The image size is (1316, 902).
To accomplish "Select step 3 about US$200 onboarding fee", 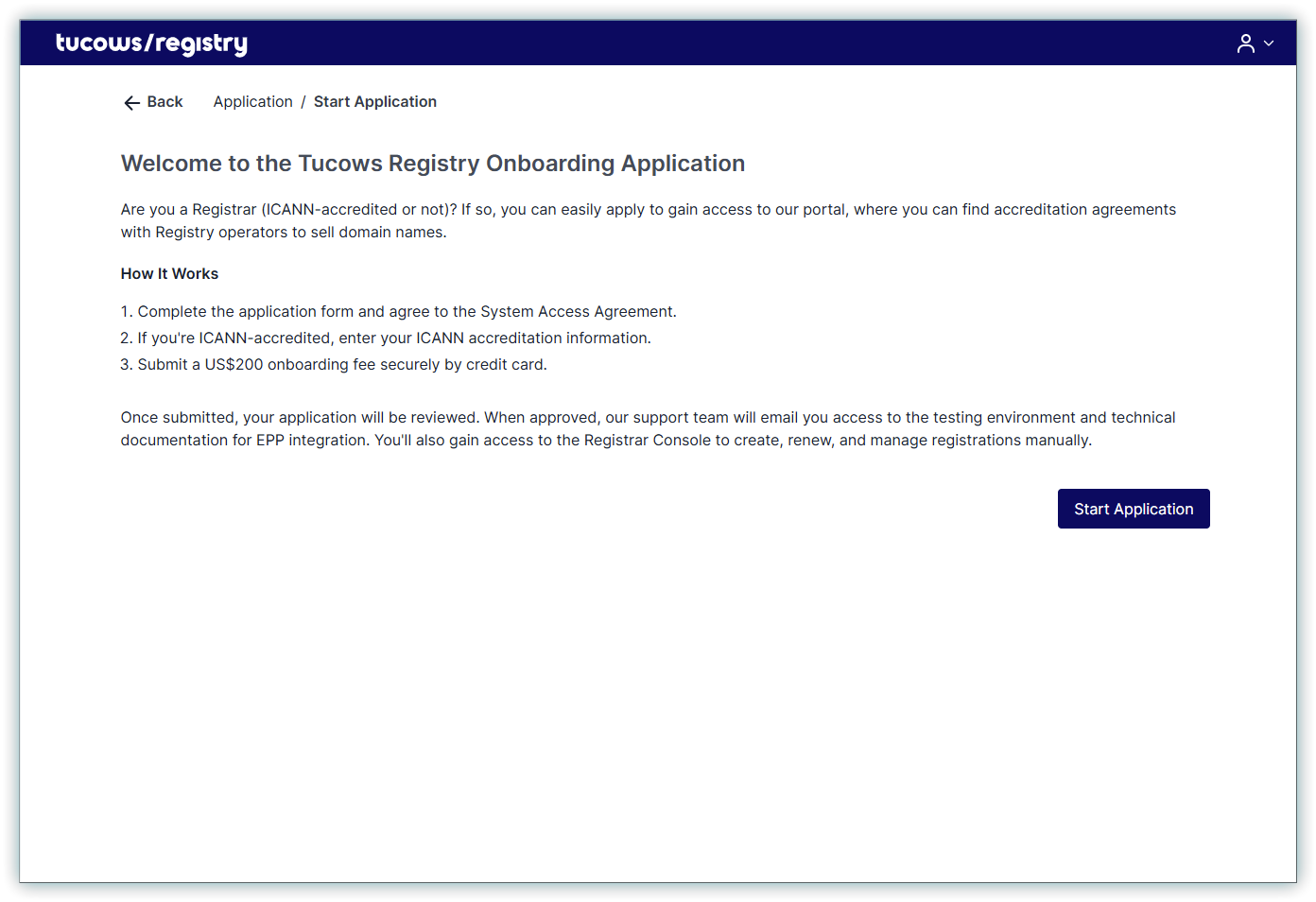I will [334, 365].
